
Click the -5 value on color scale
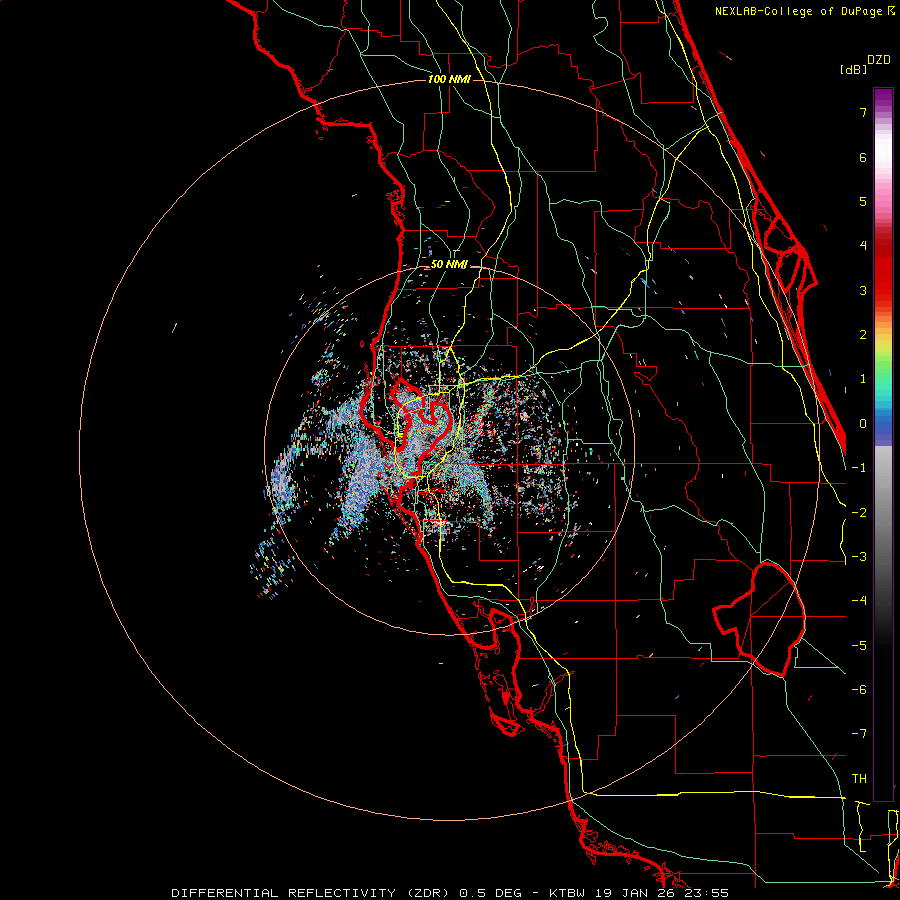(x=859, y=646)
